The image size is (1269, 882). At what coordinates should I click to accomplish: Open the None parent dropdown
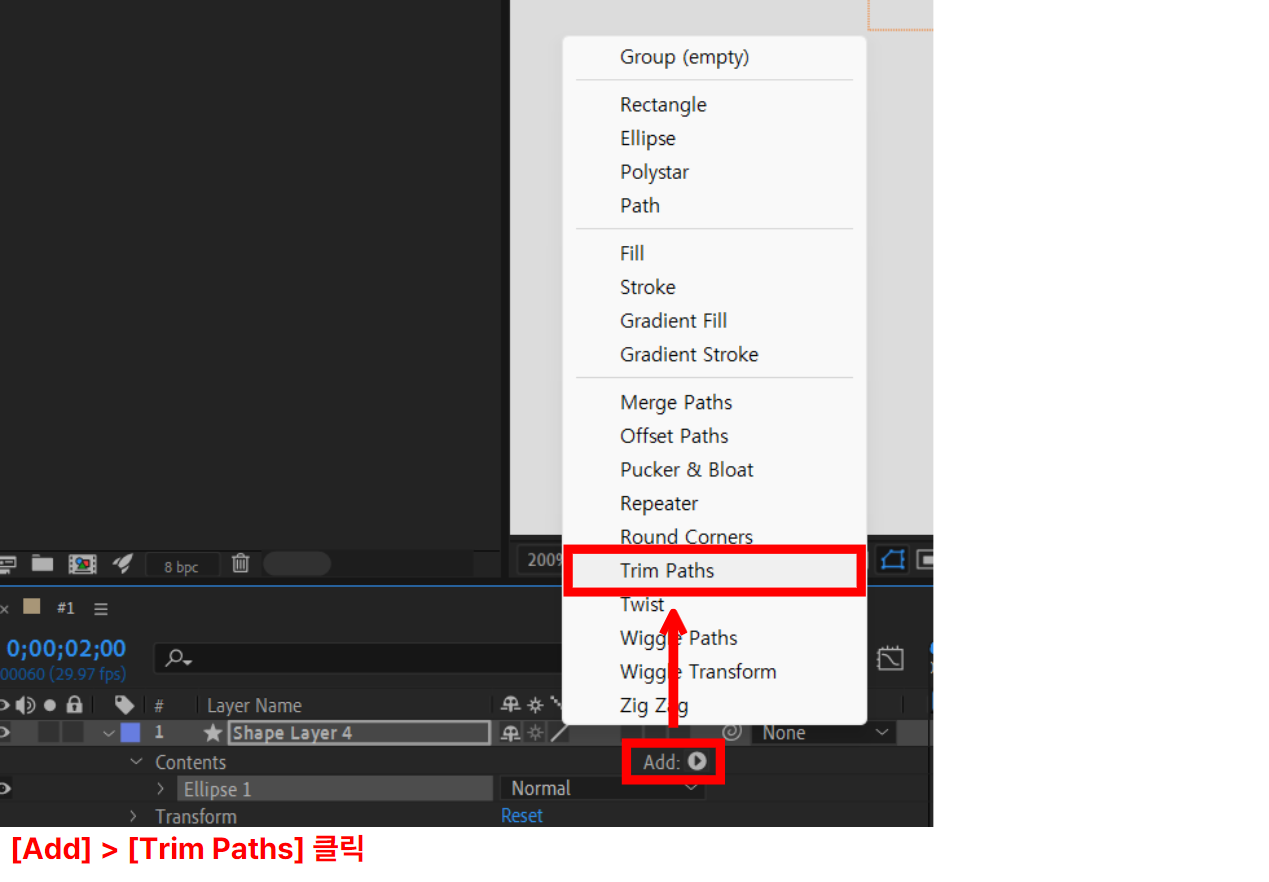[823, 732]
